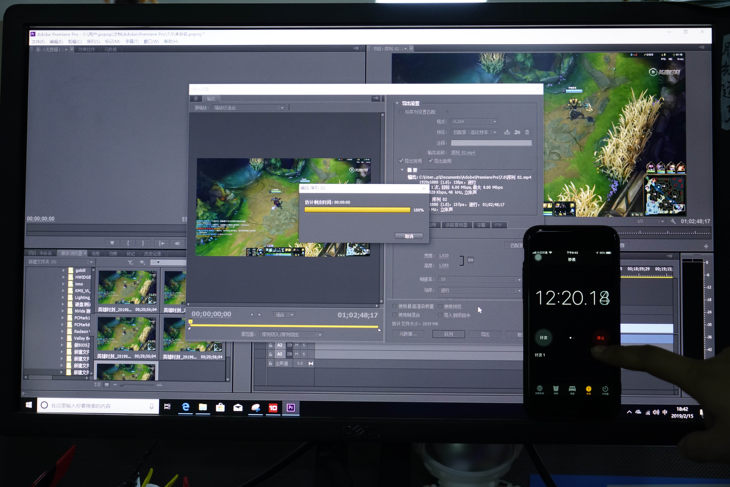The height and width of the screenshot is (487, 730).
Task: Switch to the Source tab in export dialog
Action: point(196,99)
